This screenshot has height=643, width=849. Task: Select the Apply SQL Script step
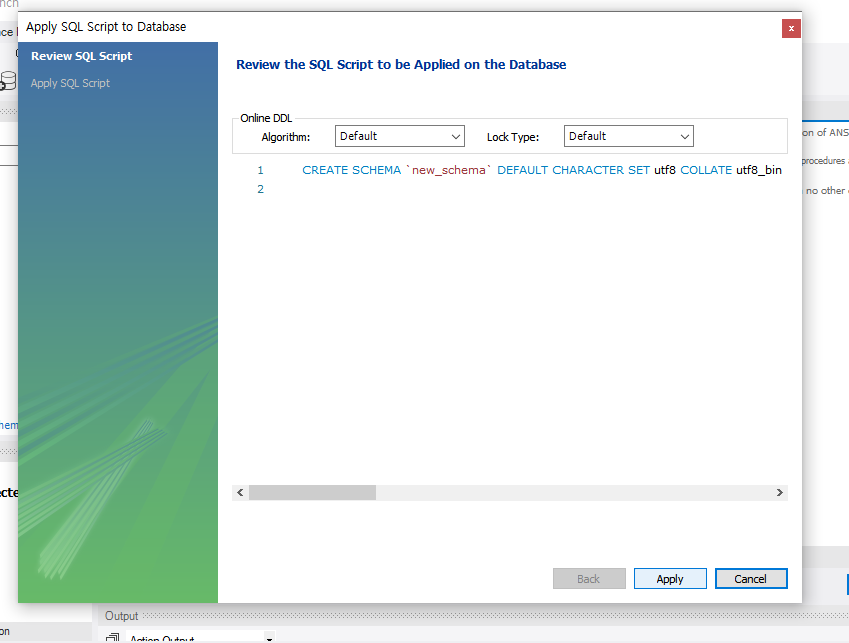pos(70,83)
